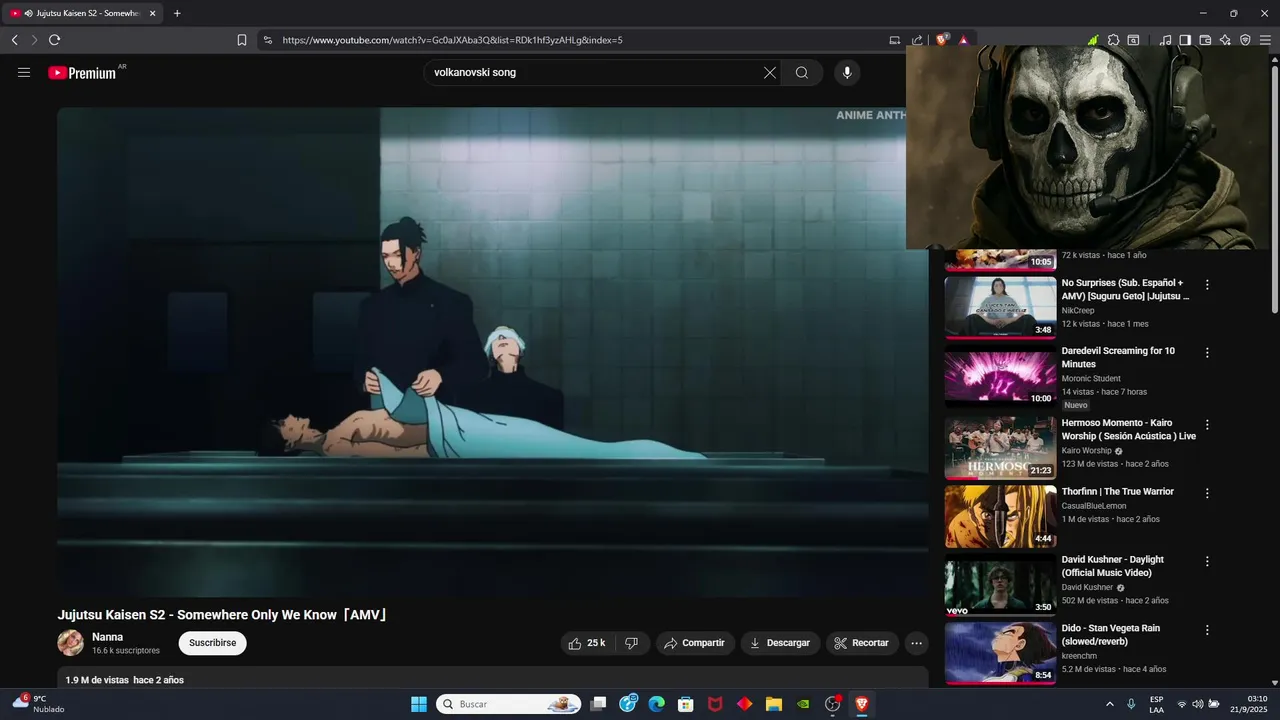The width and height of the screenshot is (1280, 720).
Task: Open Daredevil Screaming for 10 Minutes thumbnail
Action: (x=1000, y=379)
